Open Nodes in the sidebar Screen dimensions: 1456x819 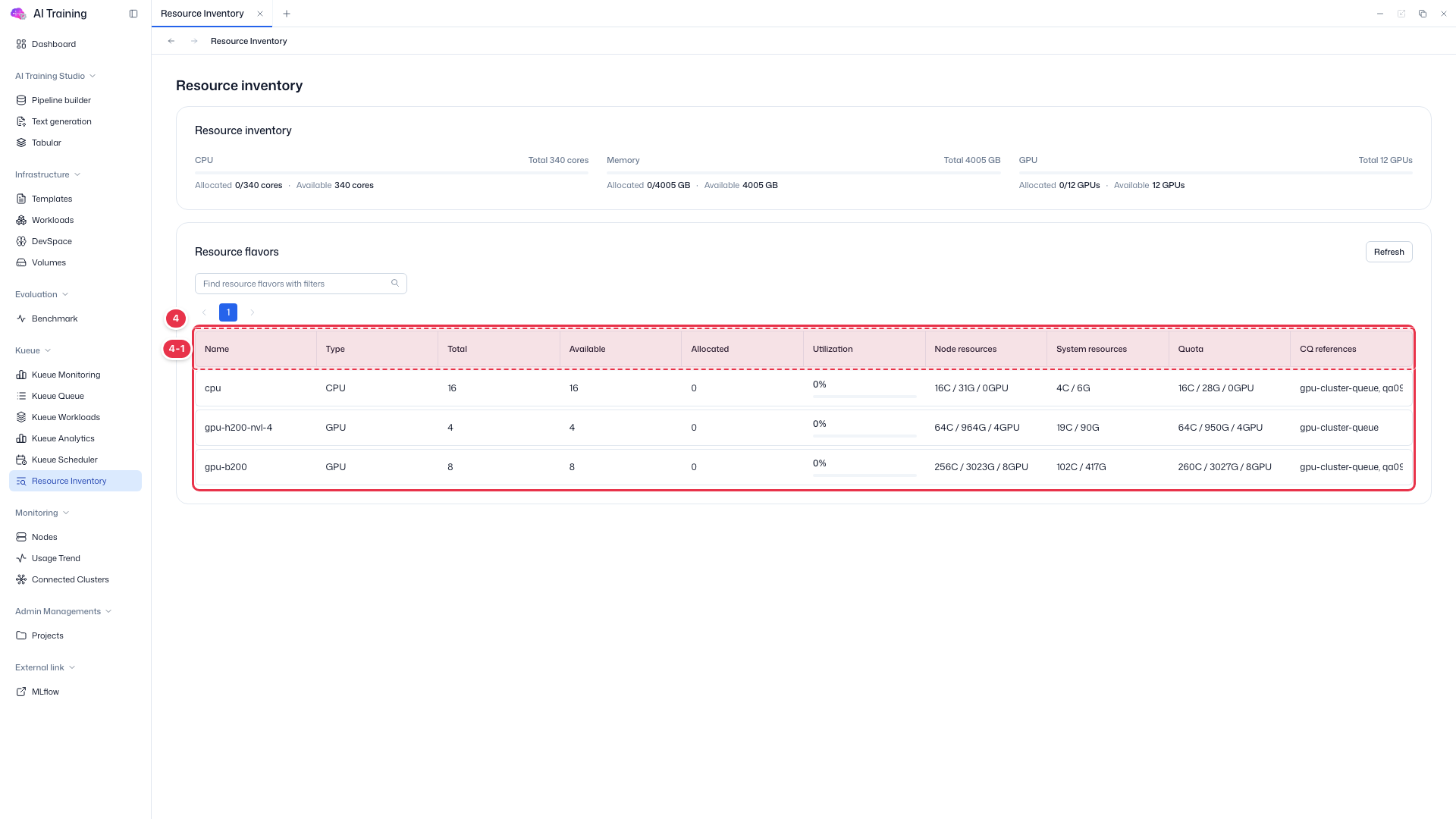[75, 537]
